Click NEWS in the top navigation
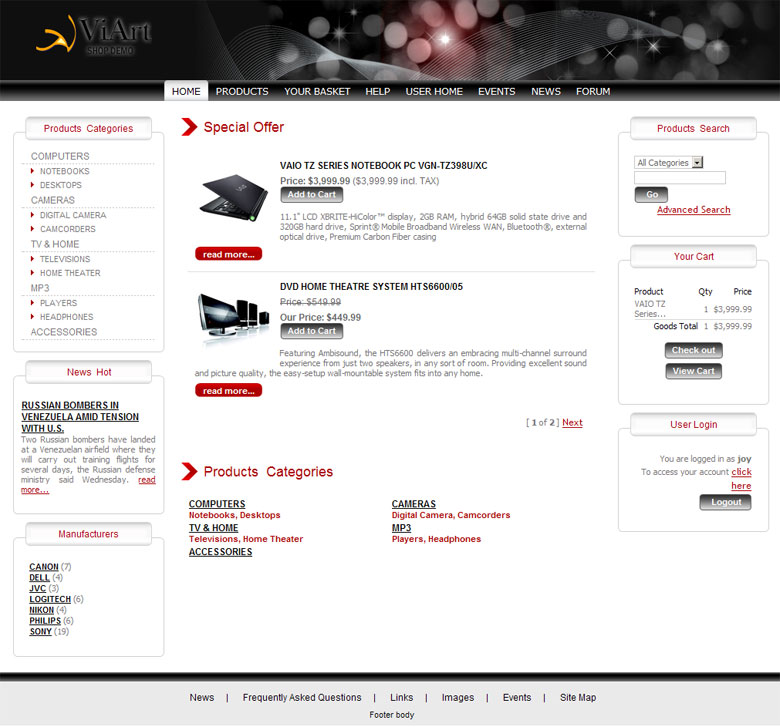 [x=546, y=92]
